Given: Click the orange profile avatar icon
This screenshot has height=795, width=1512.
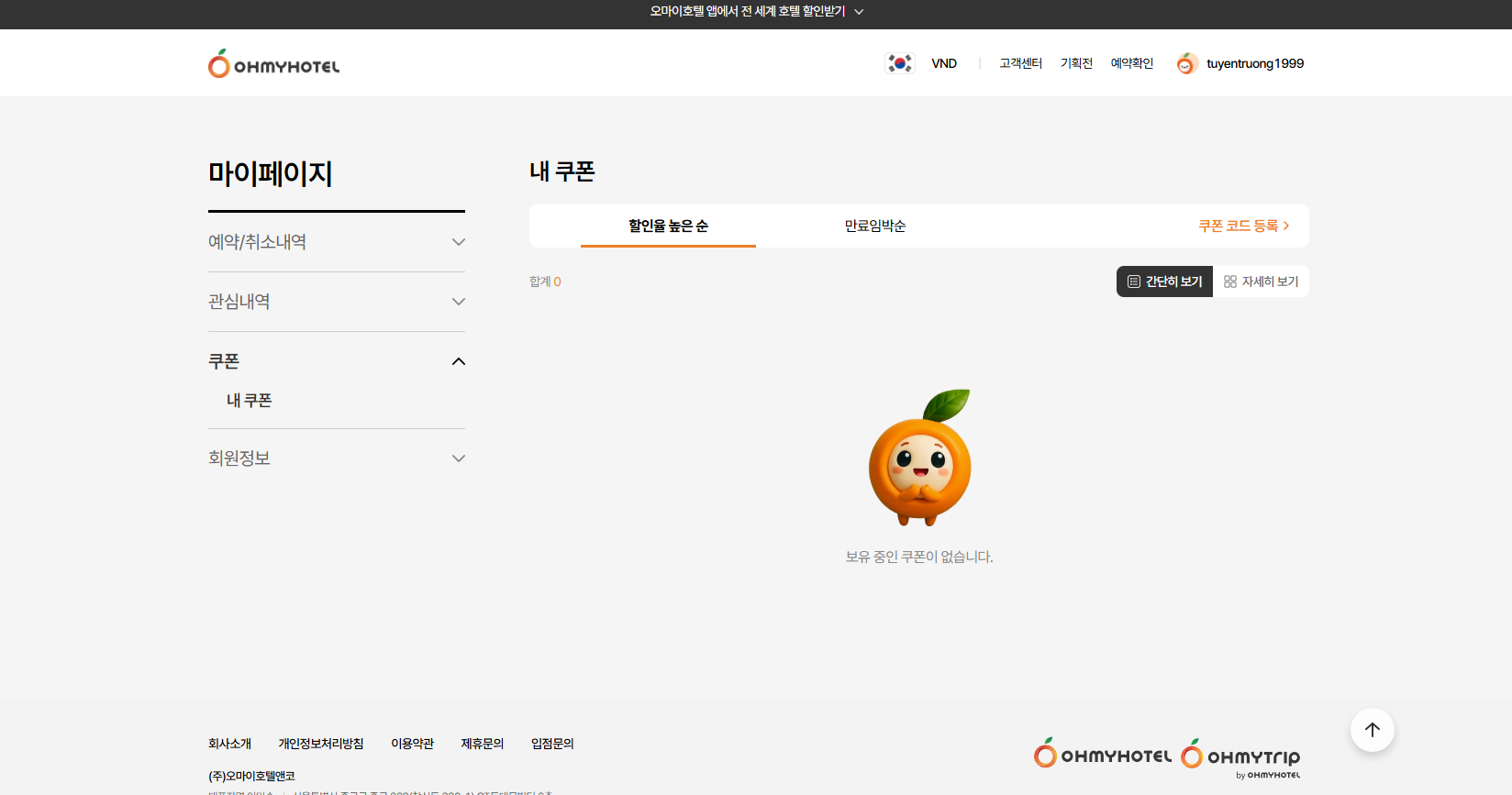Looking at the screenshot, I should click(1187, 63).
